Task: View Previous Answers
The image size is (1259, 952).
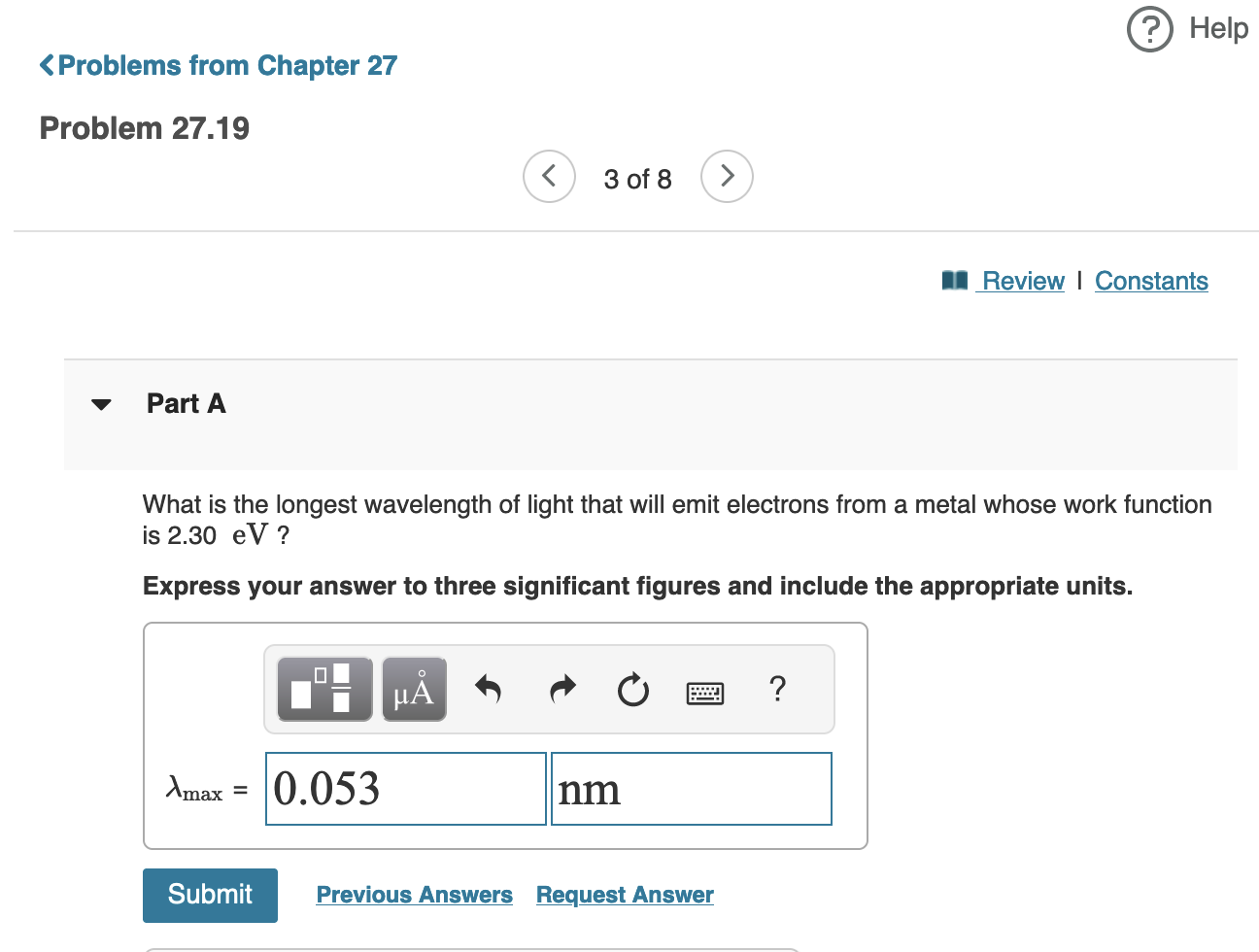Action: [415, 895]
